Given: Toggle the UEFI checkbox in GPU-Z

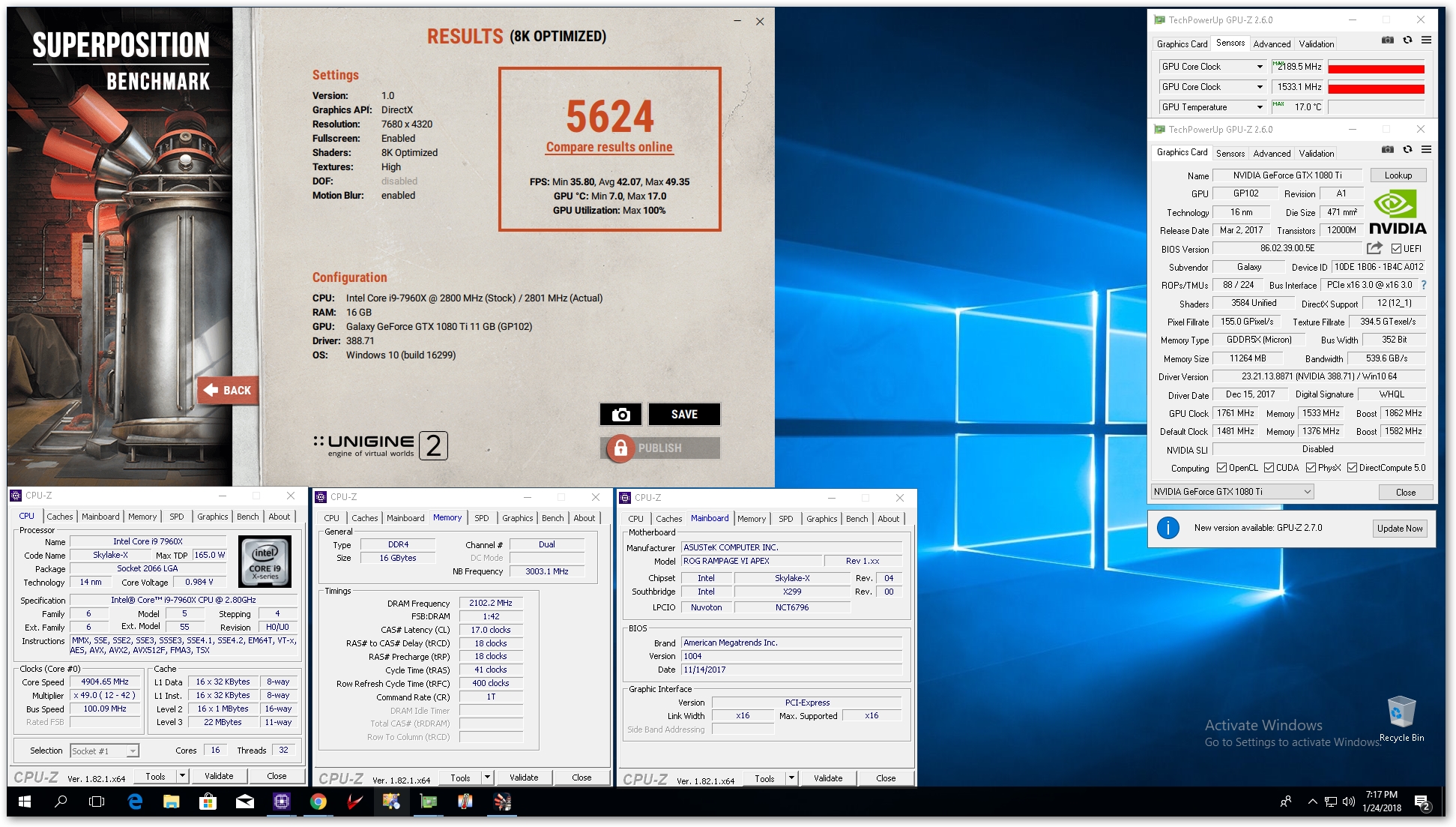Looking at the screenshot, I should (x=1396, y=249).
